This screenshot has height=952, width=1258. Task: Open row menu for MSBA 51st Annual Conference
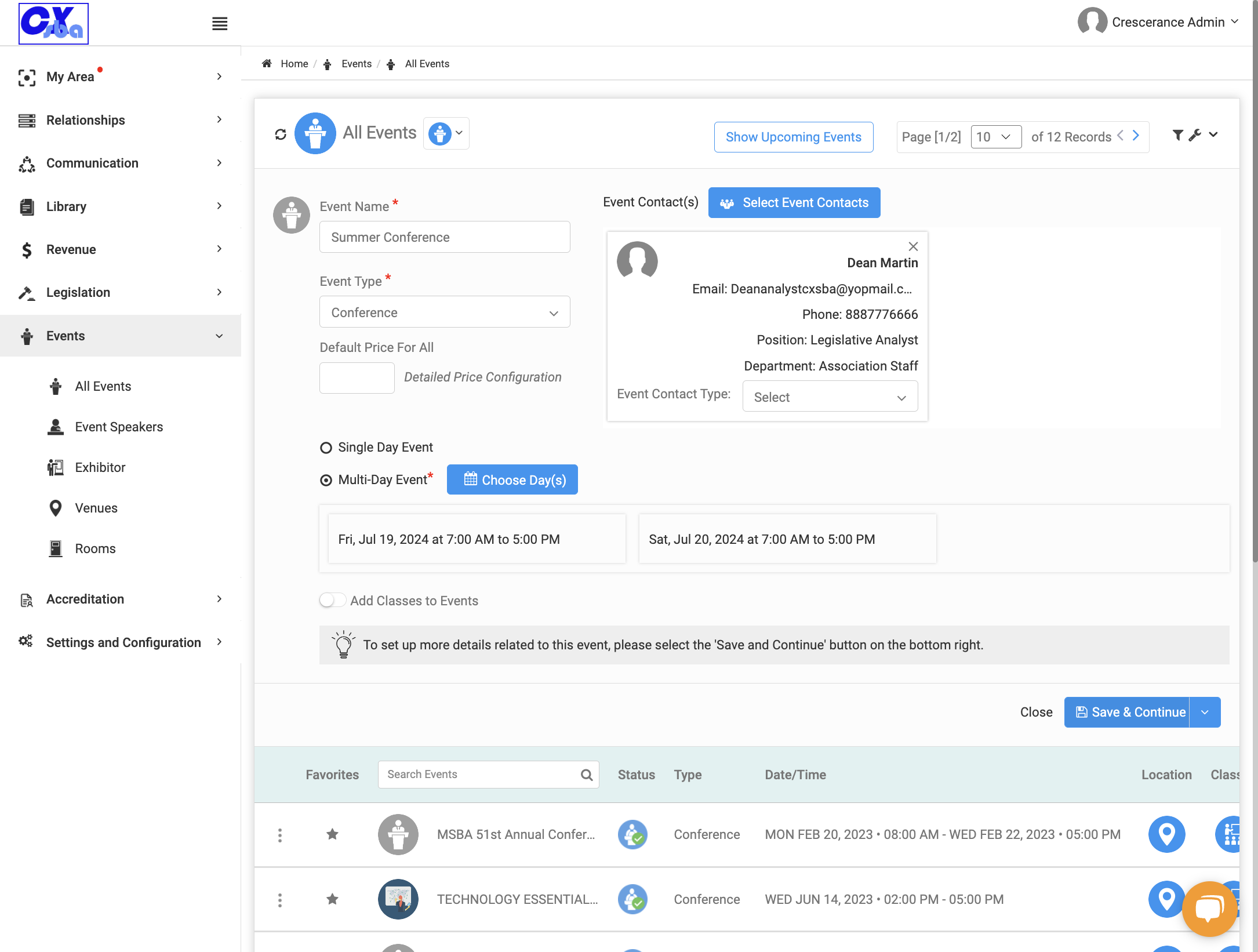pyautogui.click(x=280, y=835)
